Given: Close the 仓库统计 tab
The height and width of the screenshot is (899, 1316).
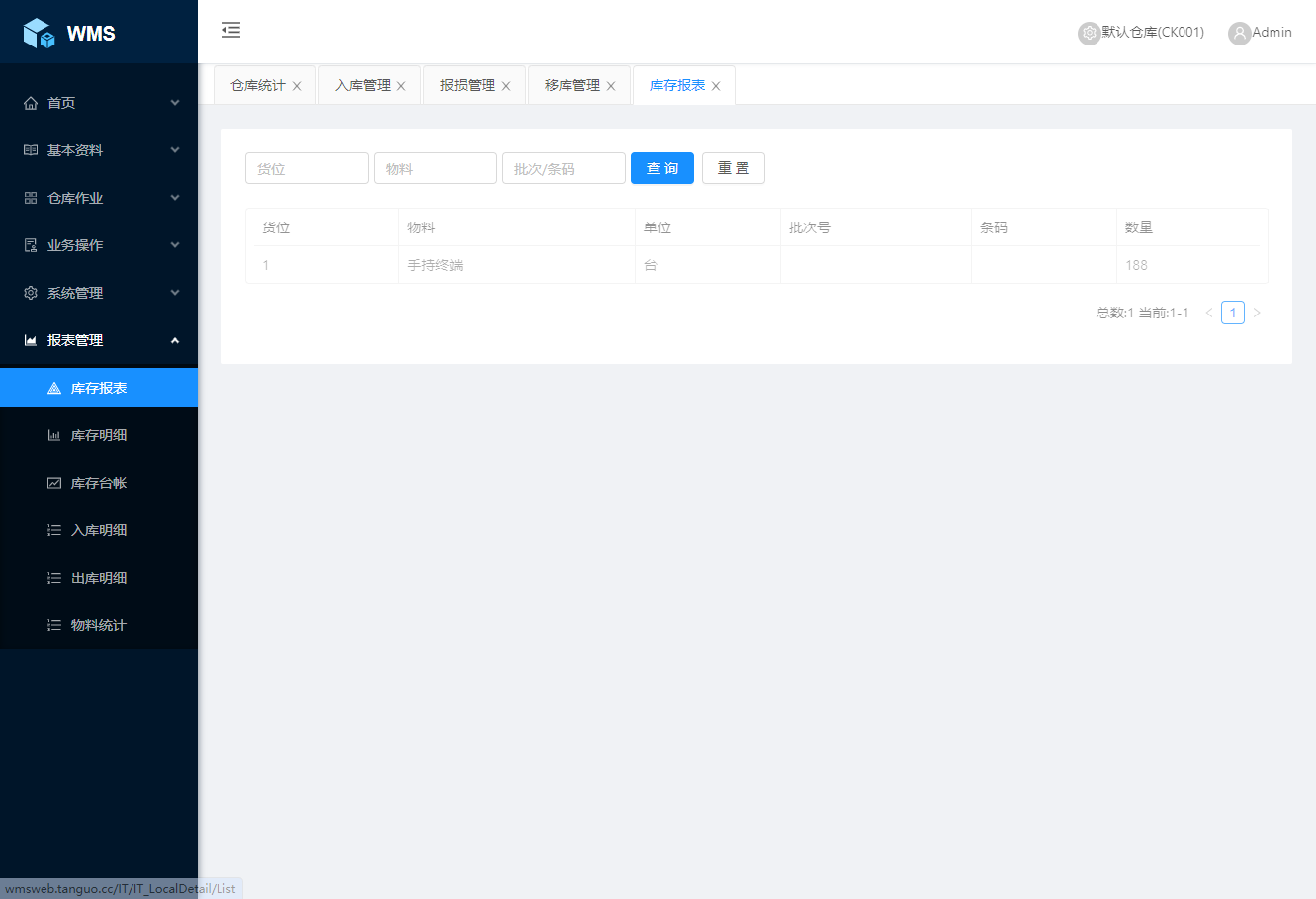Looking at the screenshot, I should 297,86.
